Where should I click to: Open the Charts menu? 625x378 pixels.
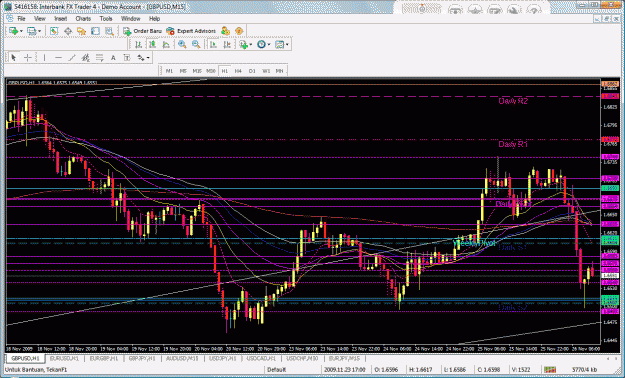click(83, 19)
